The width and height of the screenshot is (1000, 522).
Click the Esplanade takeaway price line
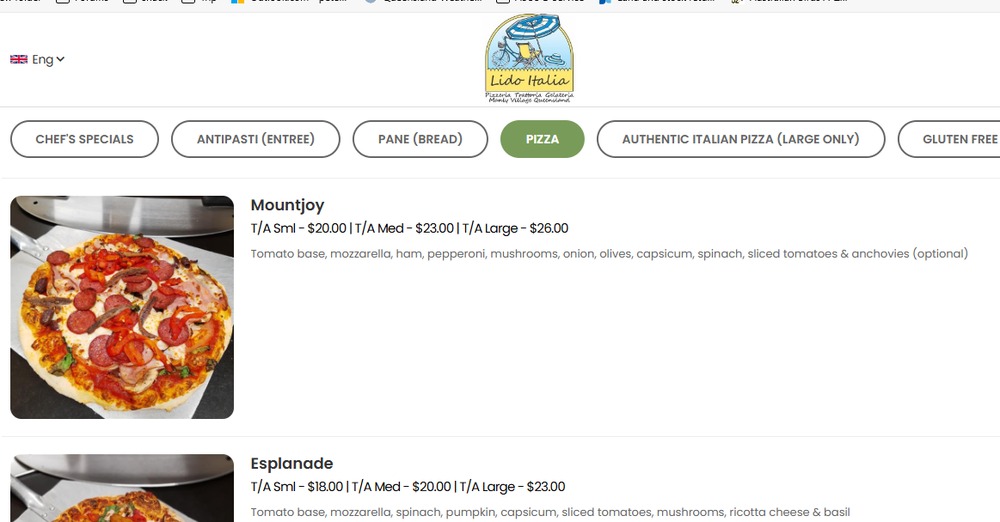[408, 487]
